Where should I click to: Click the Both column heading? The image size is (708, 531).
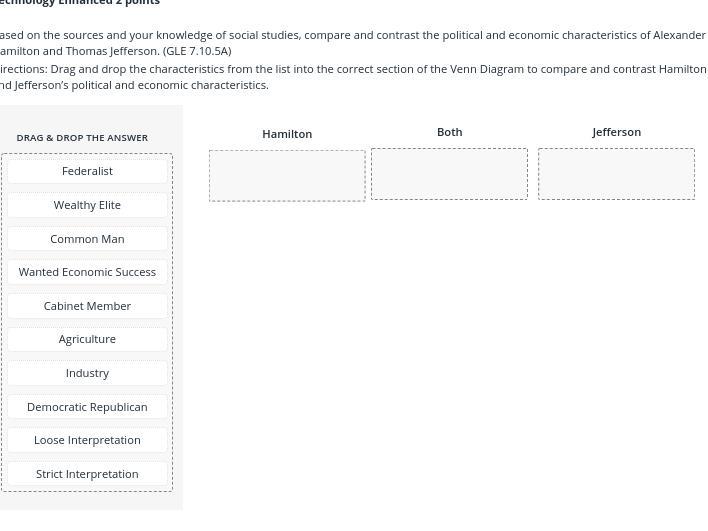[449, 132]
